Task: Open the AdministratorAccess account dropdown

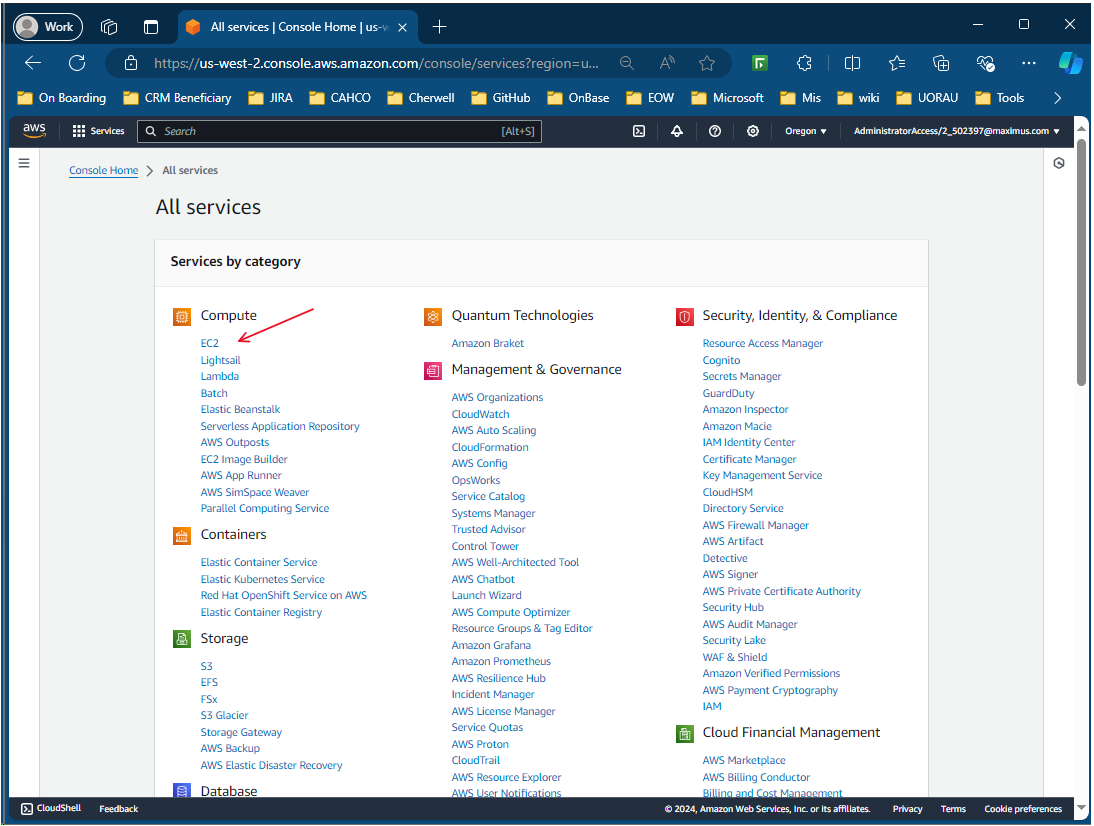Action: (956, 131)
